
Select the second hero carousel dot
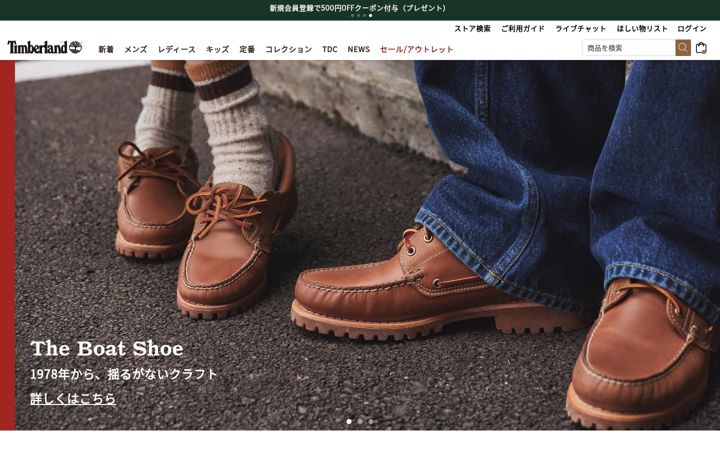click(x=360, y=421)
